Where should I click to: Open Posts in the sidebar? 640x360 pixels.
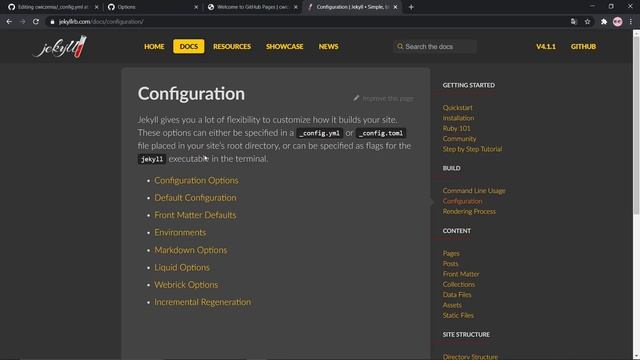(x=450, y=264)
